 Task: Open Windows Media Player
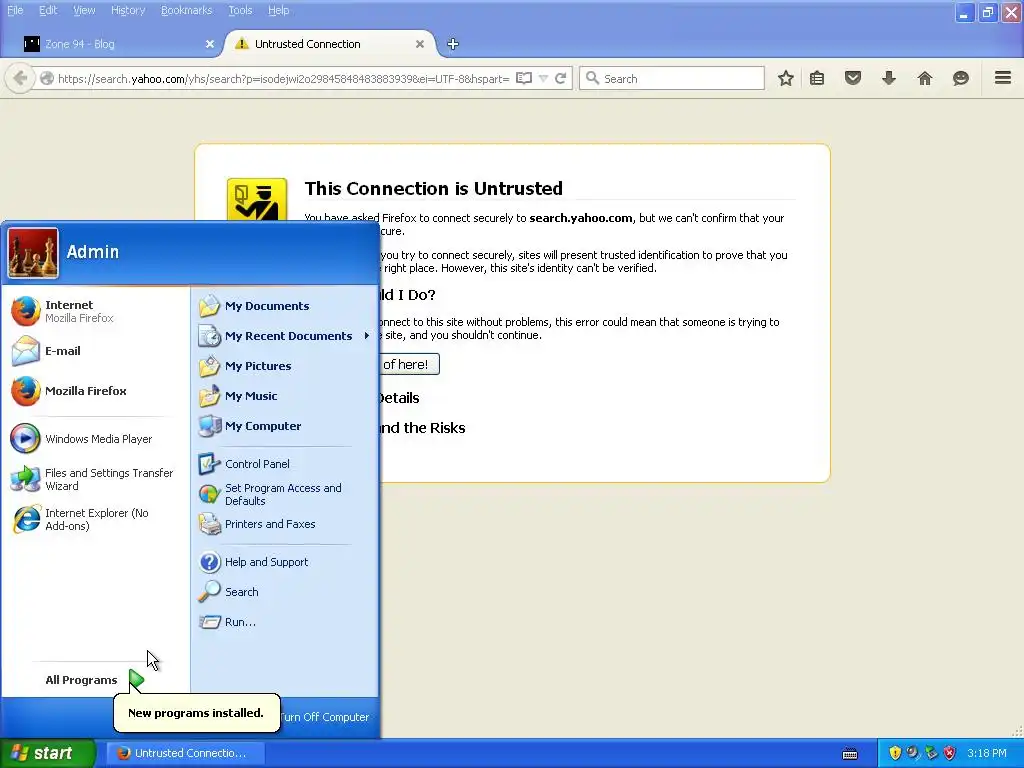[x=97, y=439]
